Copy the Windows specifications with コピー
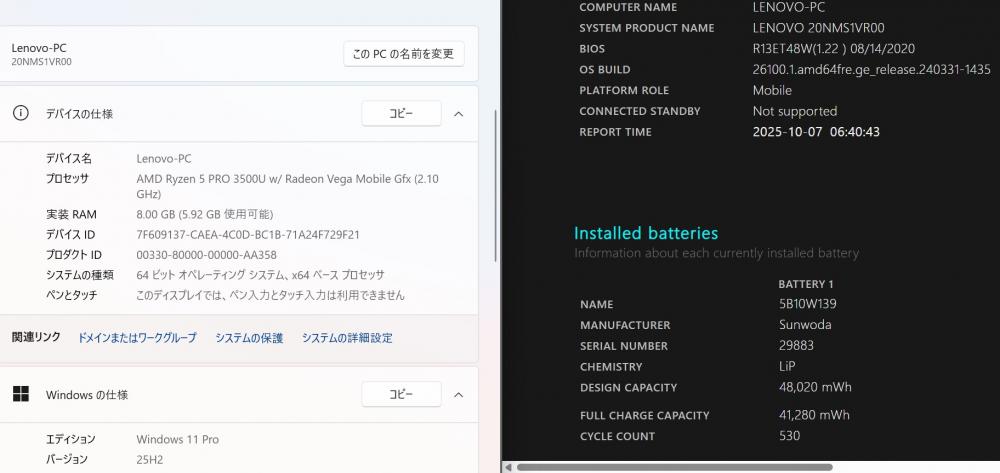The width and height of the screenshot is (1000, 473). tap(400, 395)
